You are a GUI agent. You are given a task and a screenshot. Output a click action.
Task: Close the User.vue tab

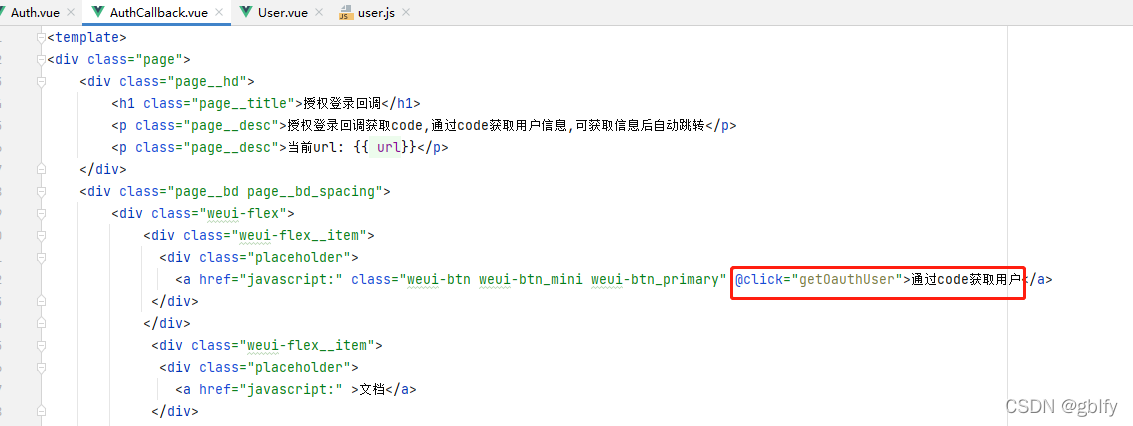pos(318,12)
